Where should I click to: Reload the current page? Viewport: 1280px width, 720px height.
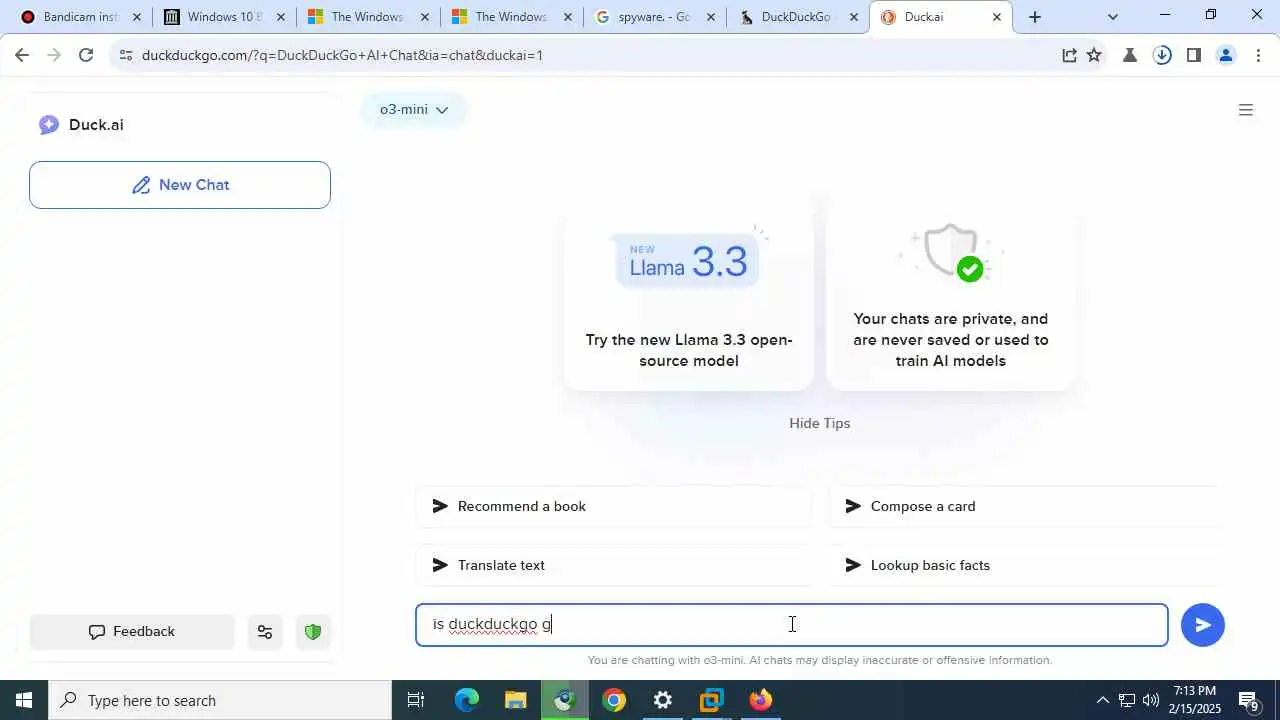[86, 55]
